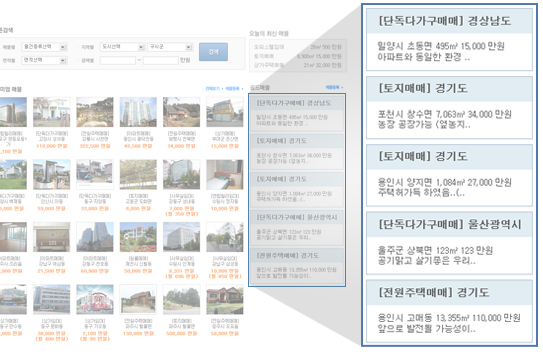This screenshot has width=543, height=362.
Task: Open the 59,000 만원 detached house photo
Action: click(52, 175)
